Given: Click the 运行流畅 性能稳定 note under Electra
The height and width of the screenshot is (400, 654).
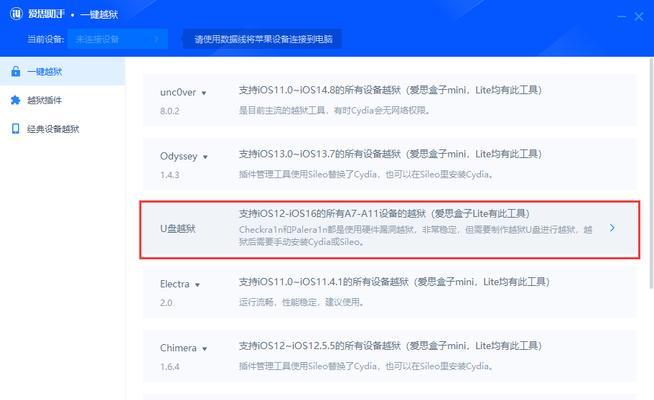Looking at the screenshot, I should tap(301, 302).
